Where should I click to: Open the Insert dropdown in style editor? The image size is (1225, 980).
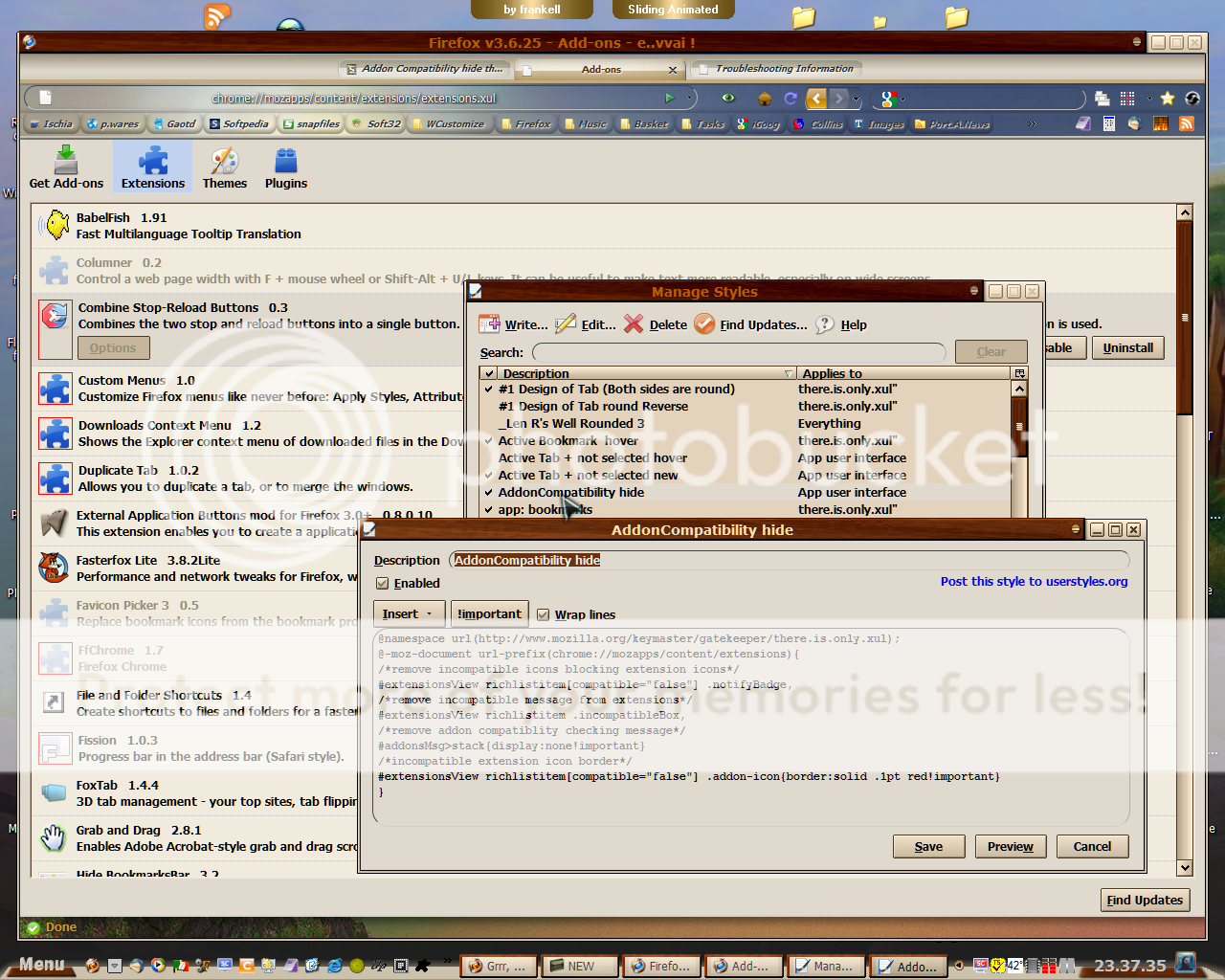coord(409,613)
